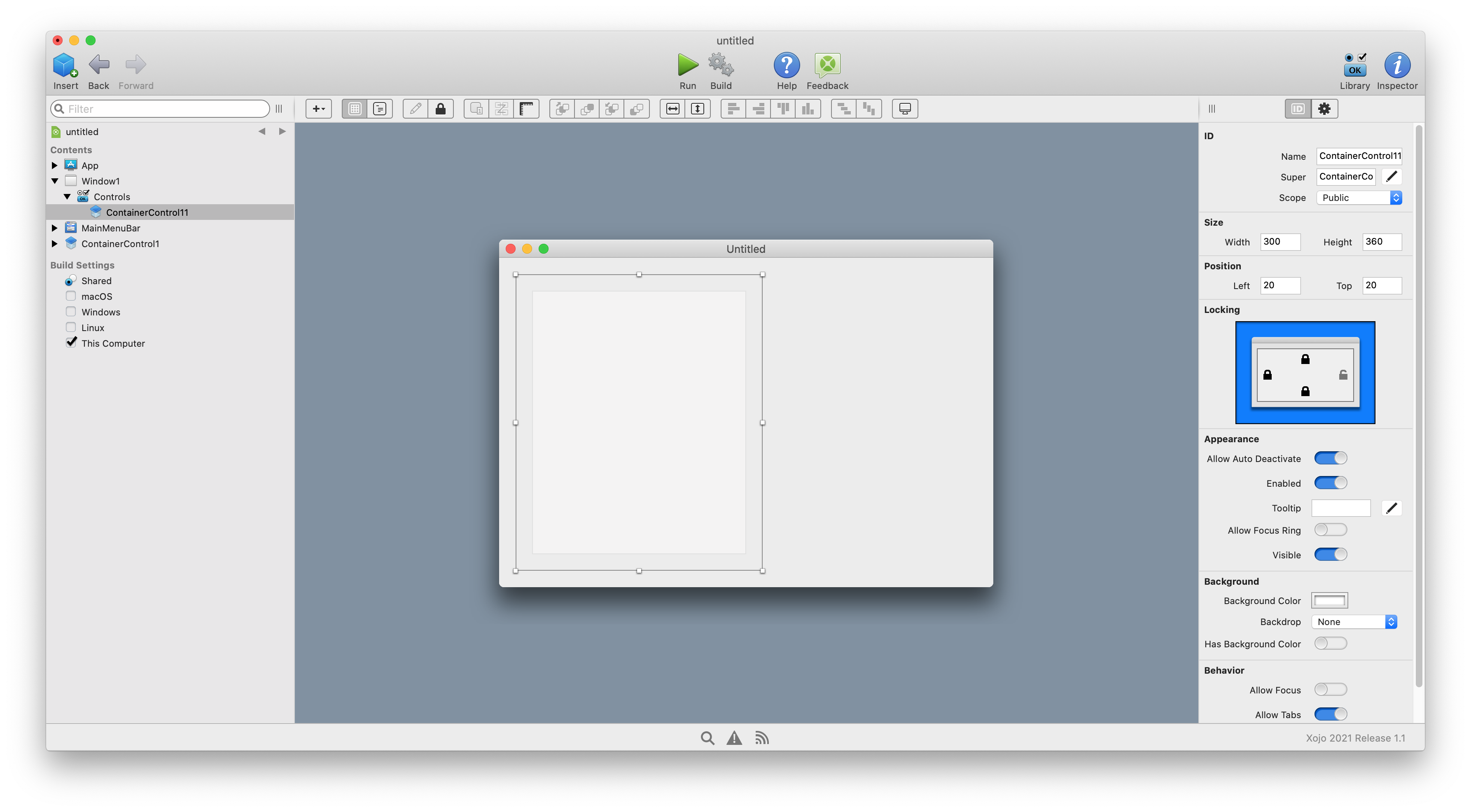Screen dimensions: 1471x812
Task: Click the Feedback icon in toolbar
Action: (827, 65)
